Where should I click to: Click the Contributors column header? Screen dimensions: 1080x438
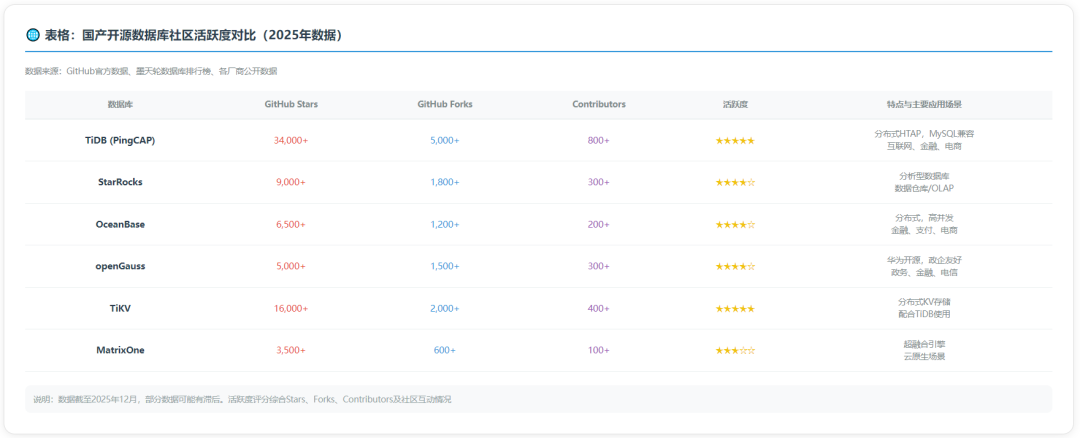pyautogui.click(x=599, y=105)
